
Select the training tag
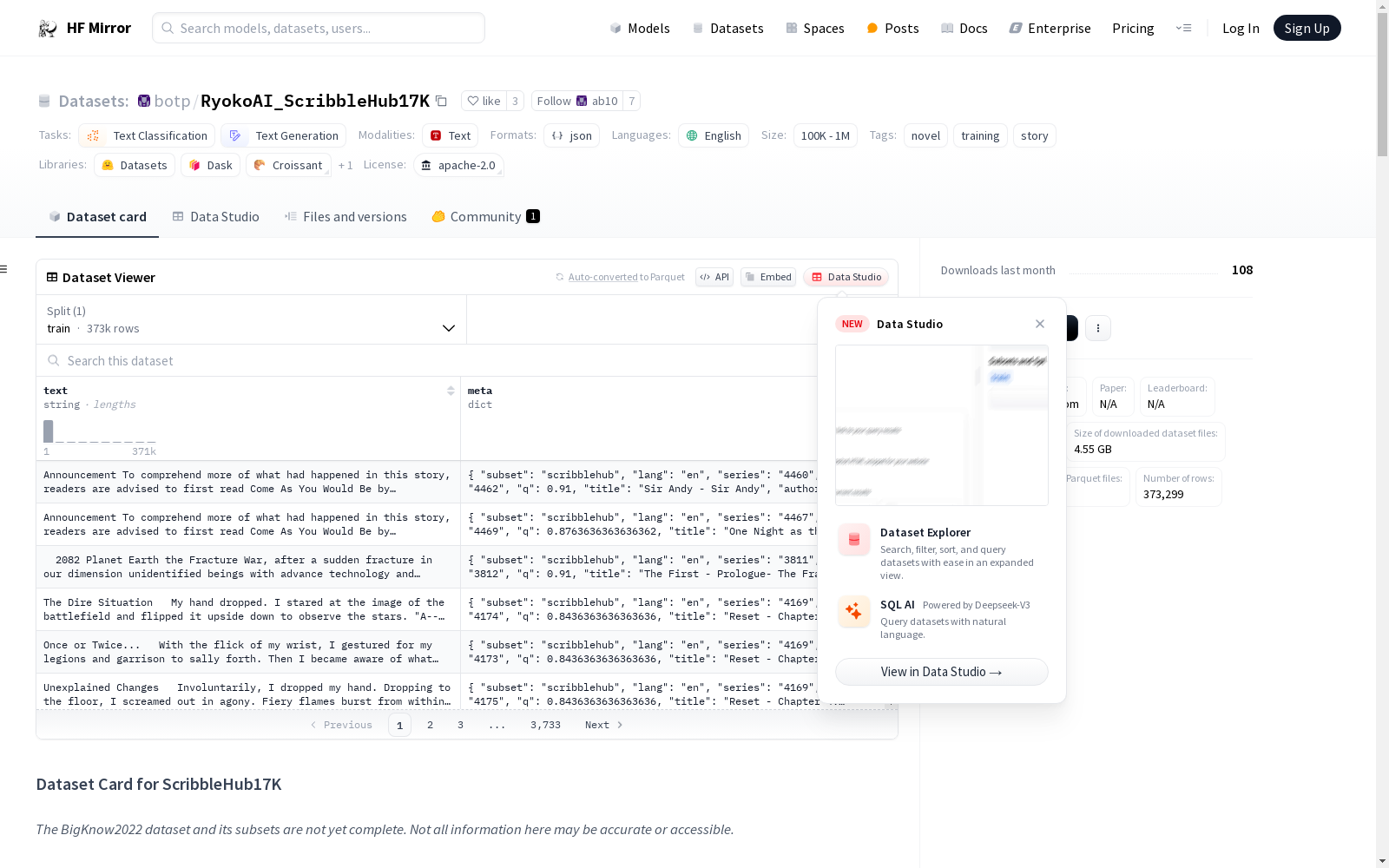pyautogui.click(x=980, y=136)
